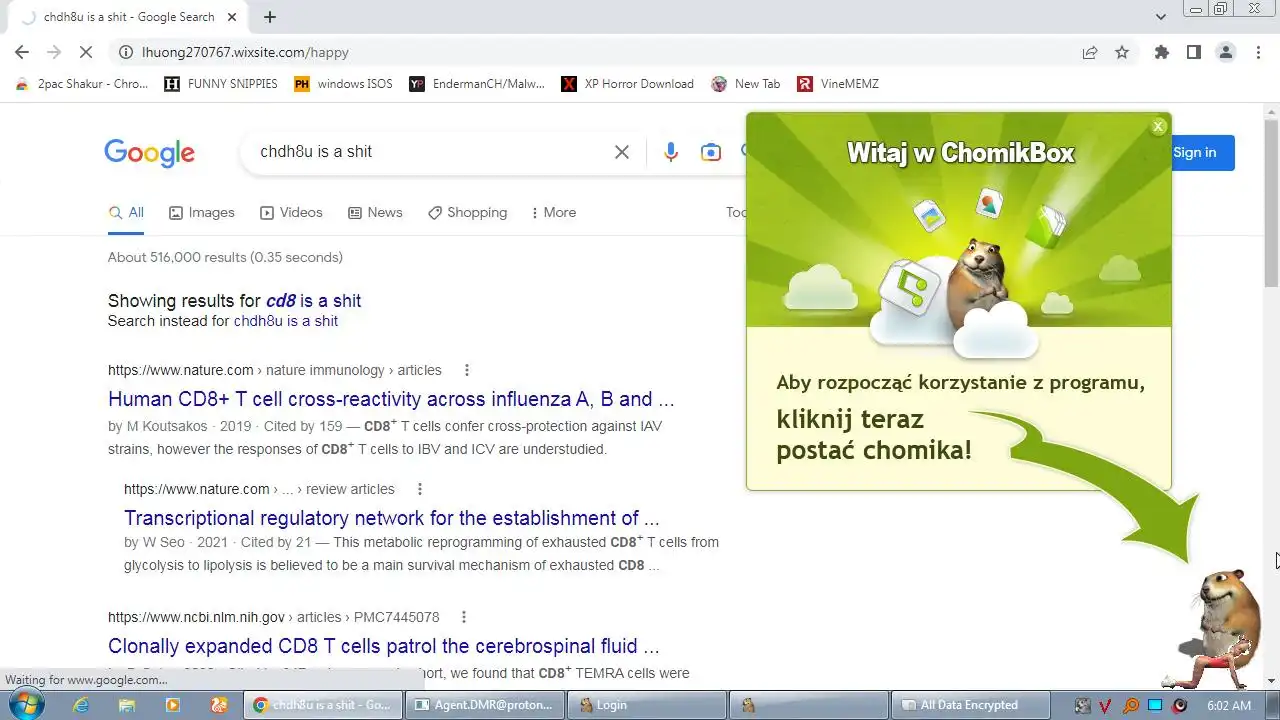Go to Google logo homepage

pos(149,152)
